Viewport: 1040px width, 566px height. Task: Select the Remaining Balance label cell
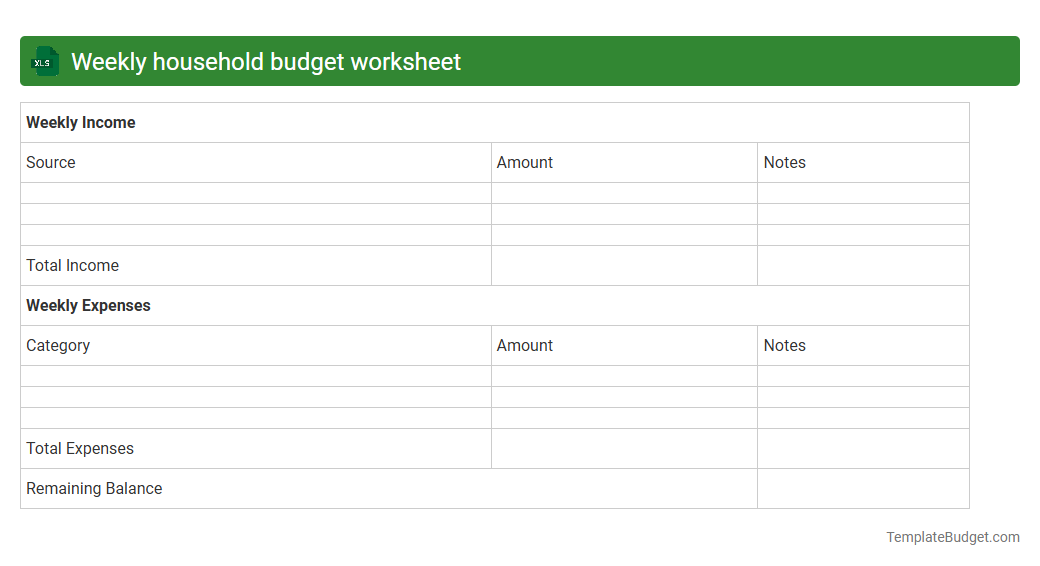[x=389, y=488]
